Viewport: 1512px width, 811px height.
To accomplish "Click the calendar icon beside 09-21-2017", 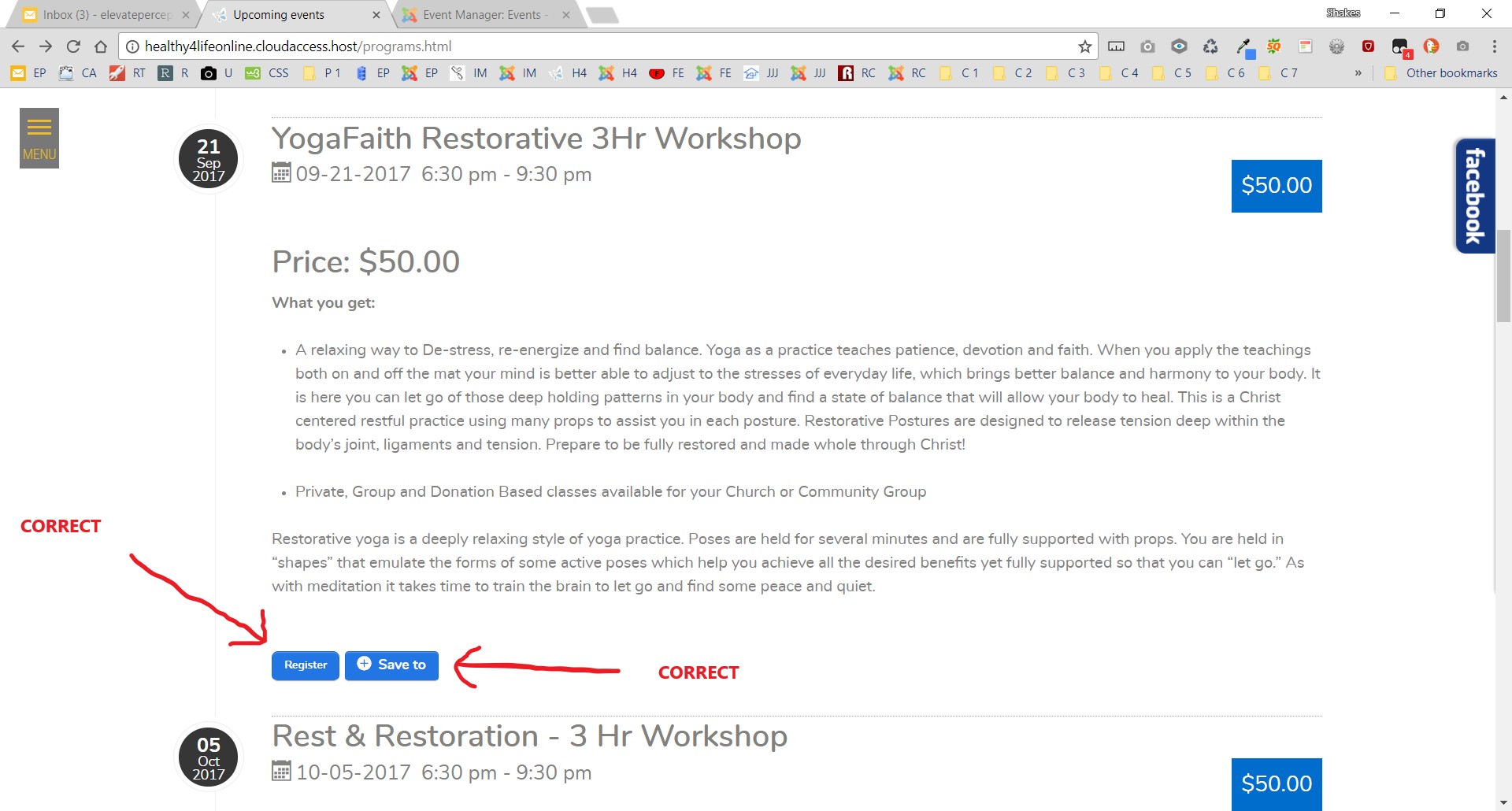I will tap(281, 173).
